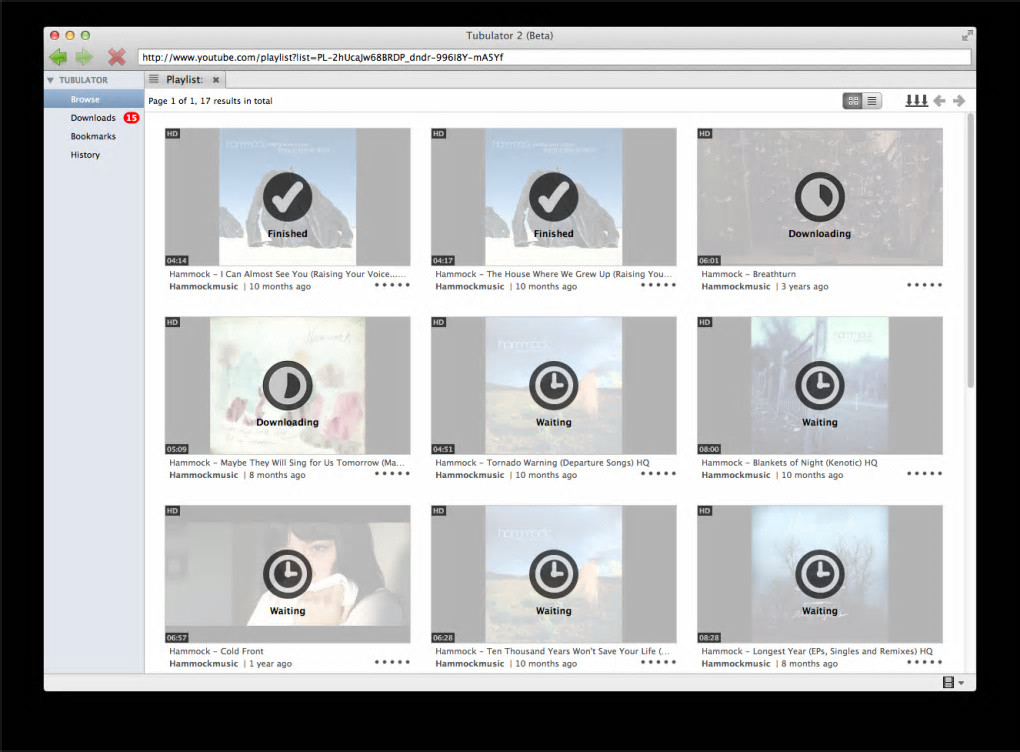Click the Longest Year (EPs, Singles) title
The height and width of the screenshot is (752, 1020).
(x=817, y=651)
